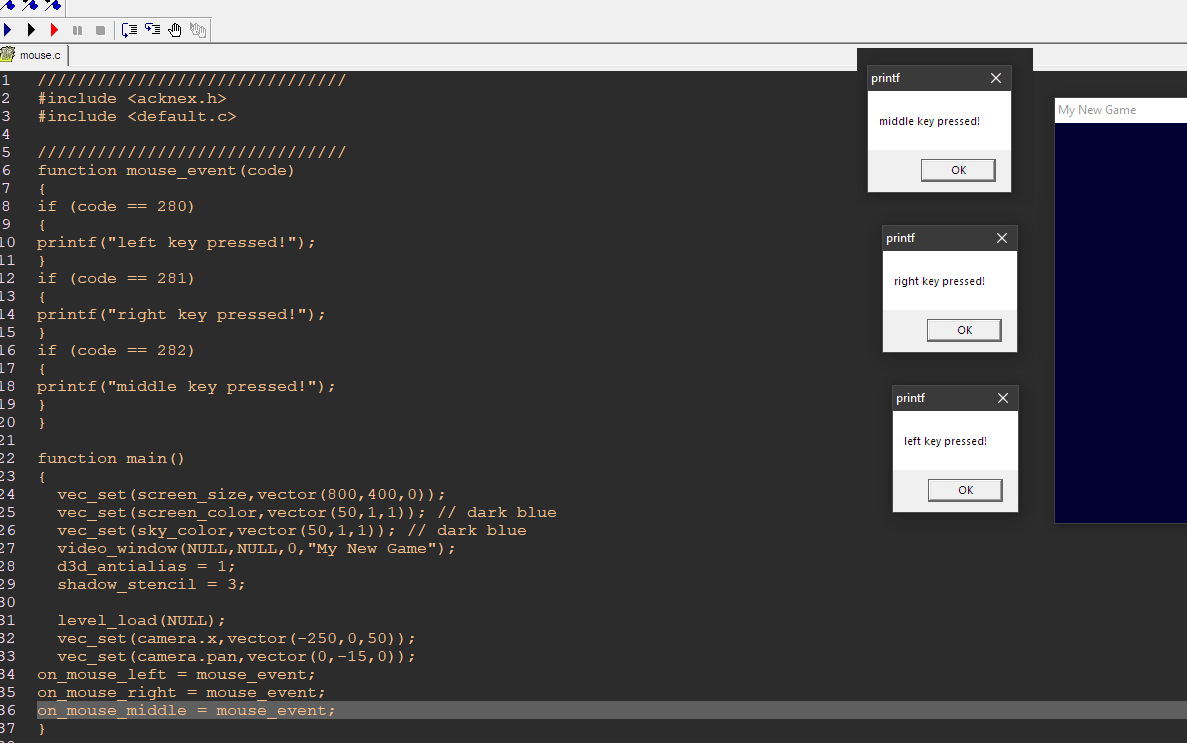Image resolution: width=1187 pixels, height=743 pixels.
Task: Confirm OK in 'right key pressed!' dialog
Action: pyautogui.click(x=964, y=330)
